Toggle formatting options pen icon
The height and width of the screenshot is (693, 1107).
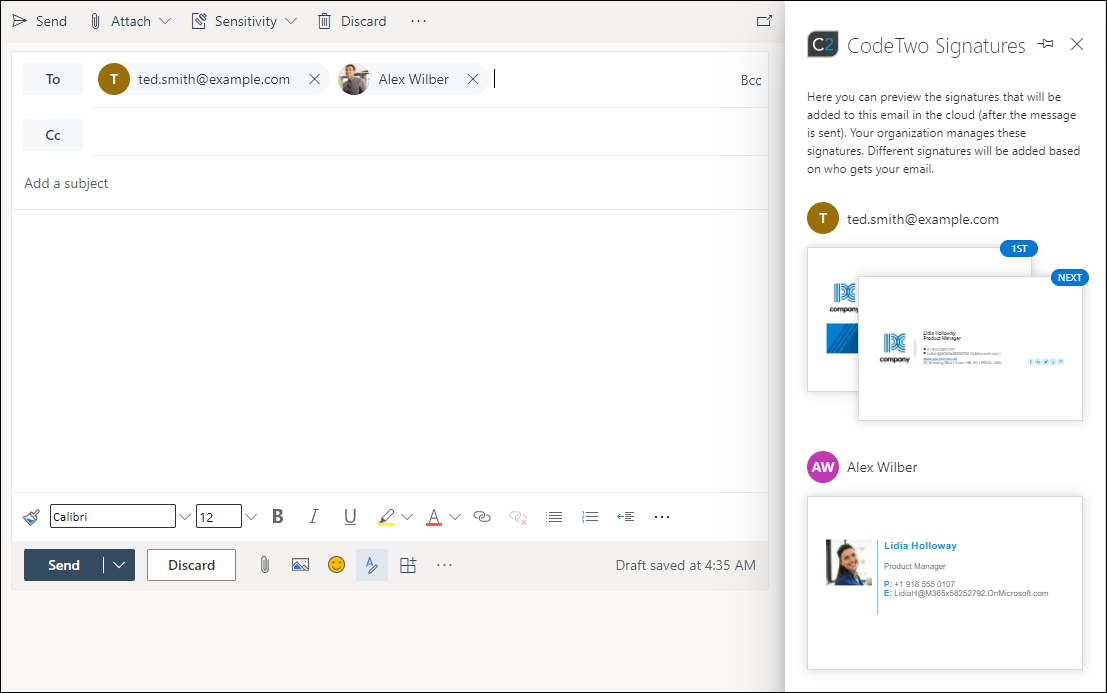coord(372,565)
